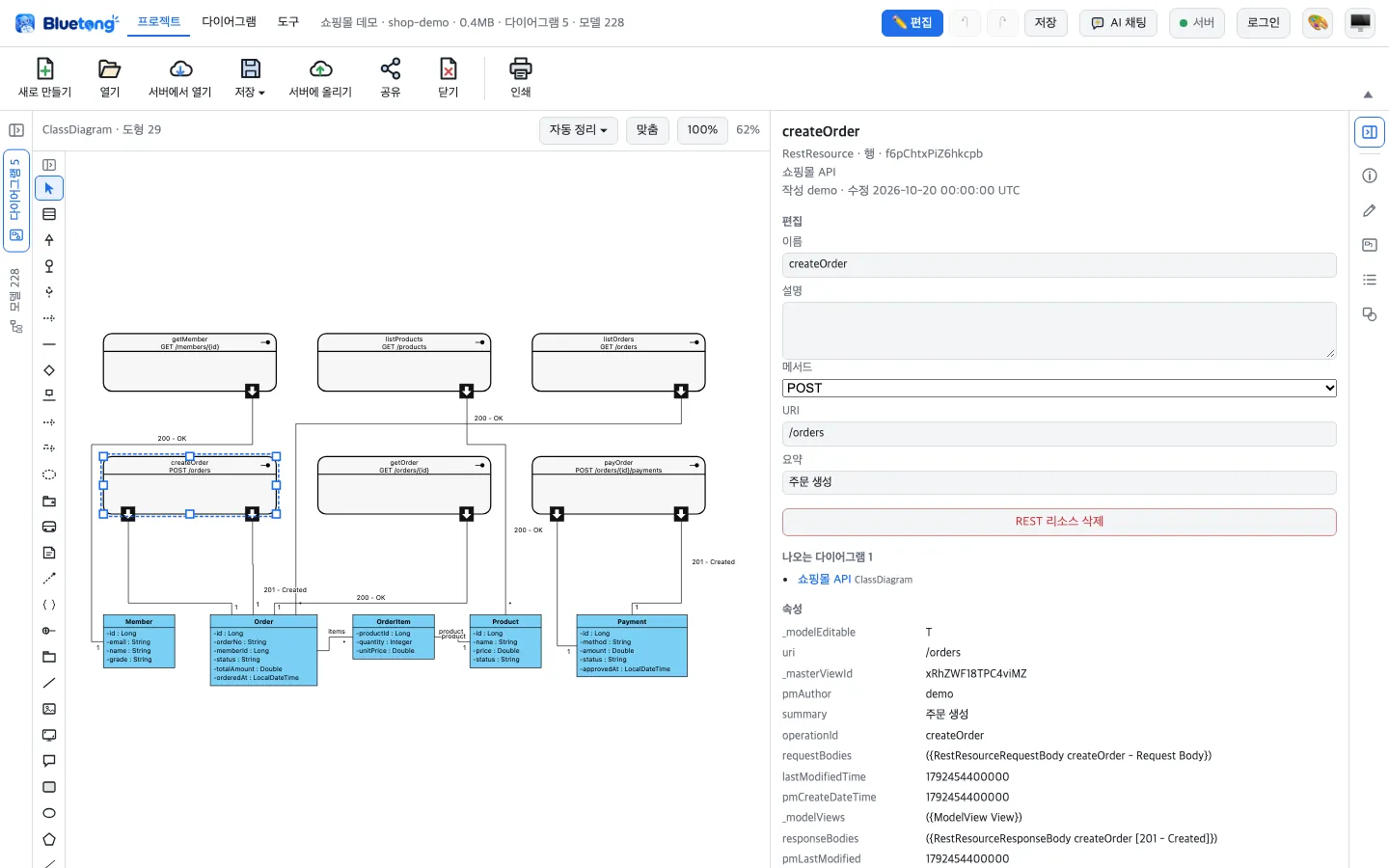The image size is (1389, 868).
Task: Open the 다이어그램 menu tab
Action: pos(230,22)
